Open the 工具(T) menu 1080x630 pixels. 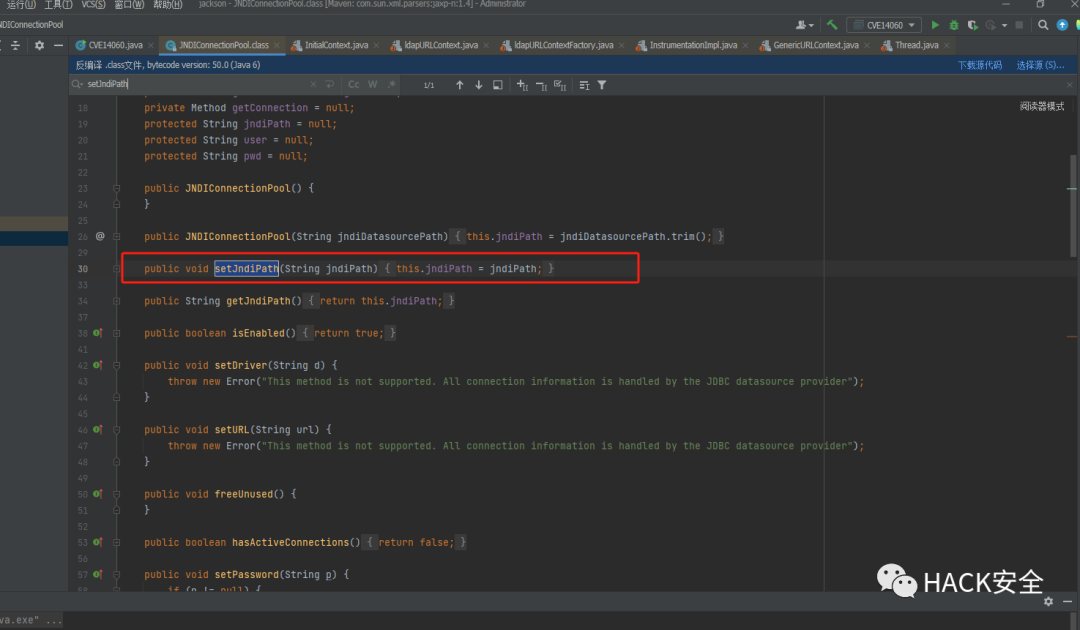click(58, 4)
